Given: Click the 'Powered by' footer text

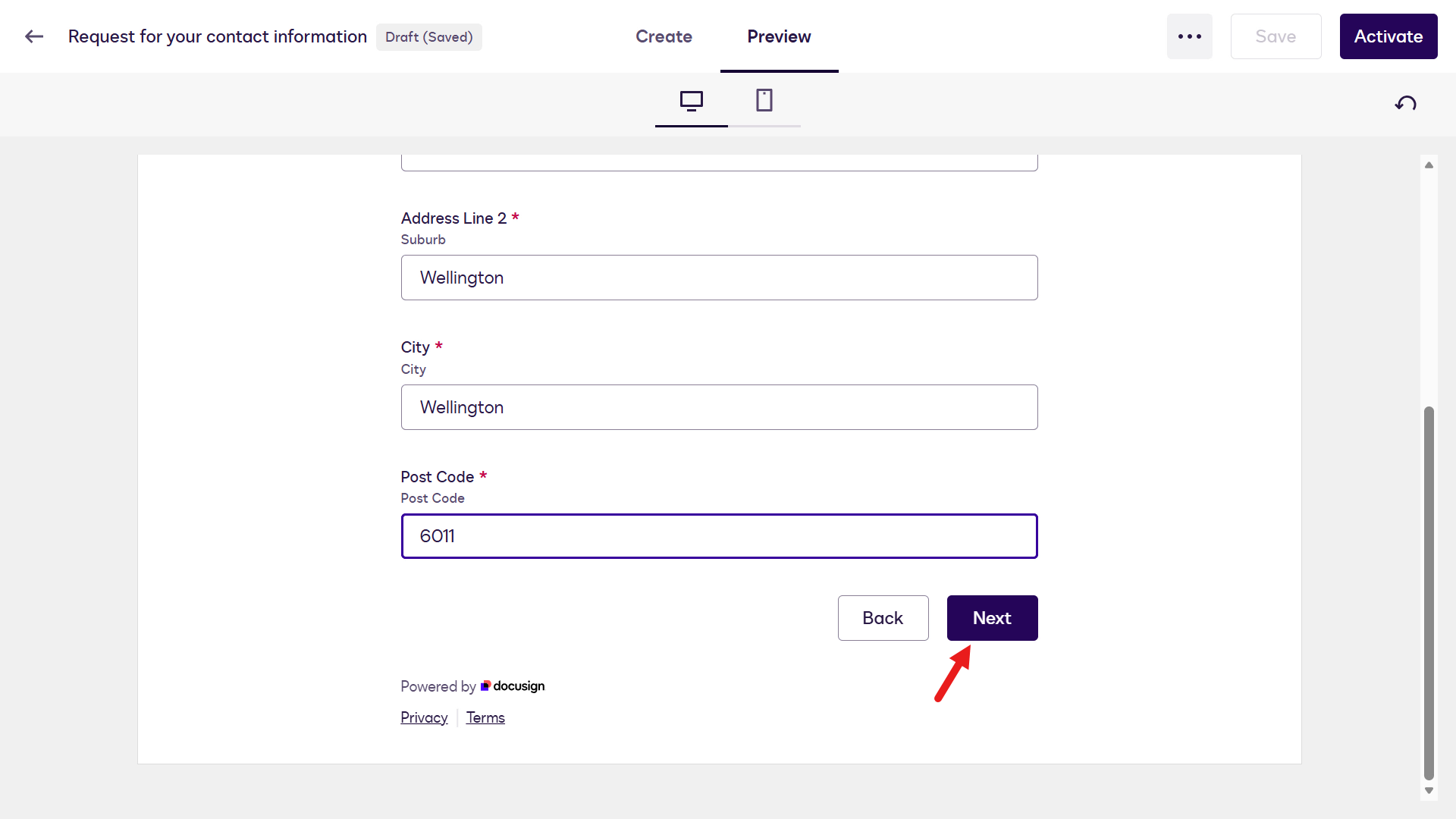Looking at the screenshot, I should coord(438,686).
